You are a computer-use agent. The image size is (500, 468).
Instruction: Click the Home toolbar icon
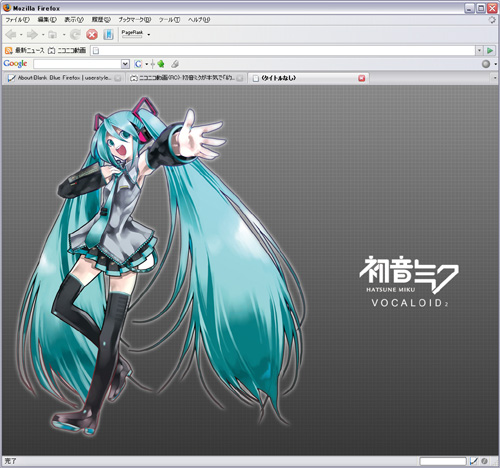(x=53, y=34)
